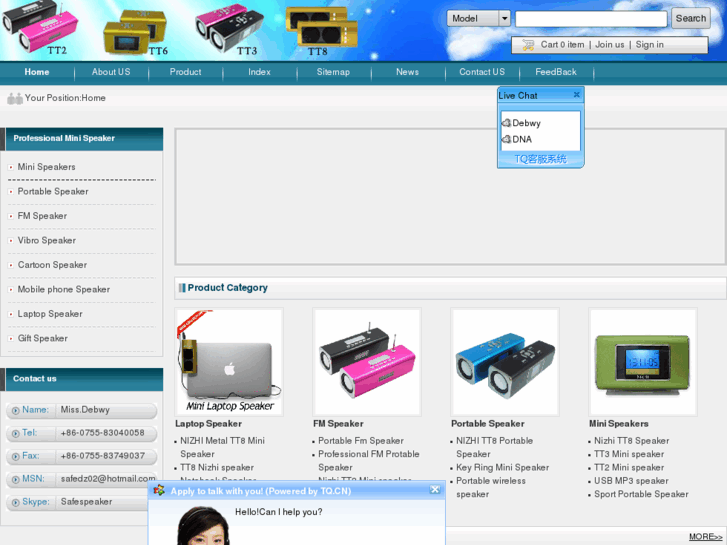This screenshot has width=727, height=545.
Task: Click the MSN email safedz02@hotmail.com
Action: pyautogui.click(x=108, y=479)
